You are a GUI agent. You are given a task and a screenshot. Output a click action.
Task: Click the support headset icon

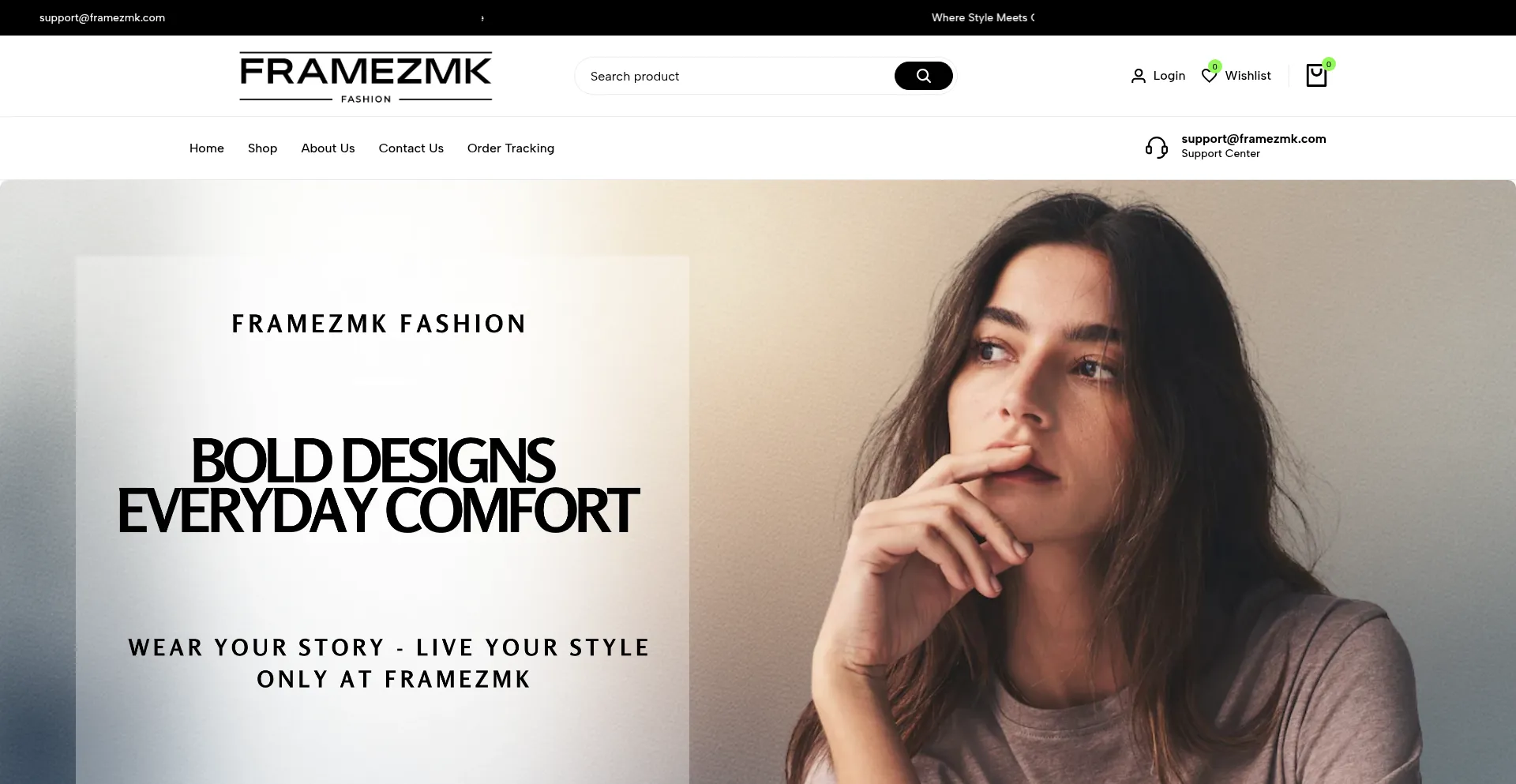(x=1157, y=148)
